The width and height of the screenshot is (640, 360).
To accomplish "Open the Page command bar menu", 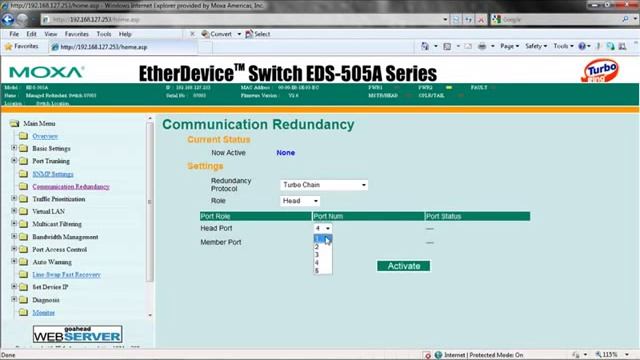I will coord(509,46).
